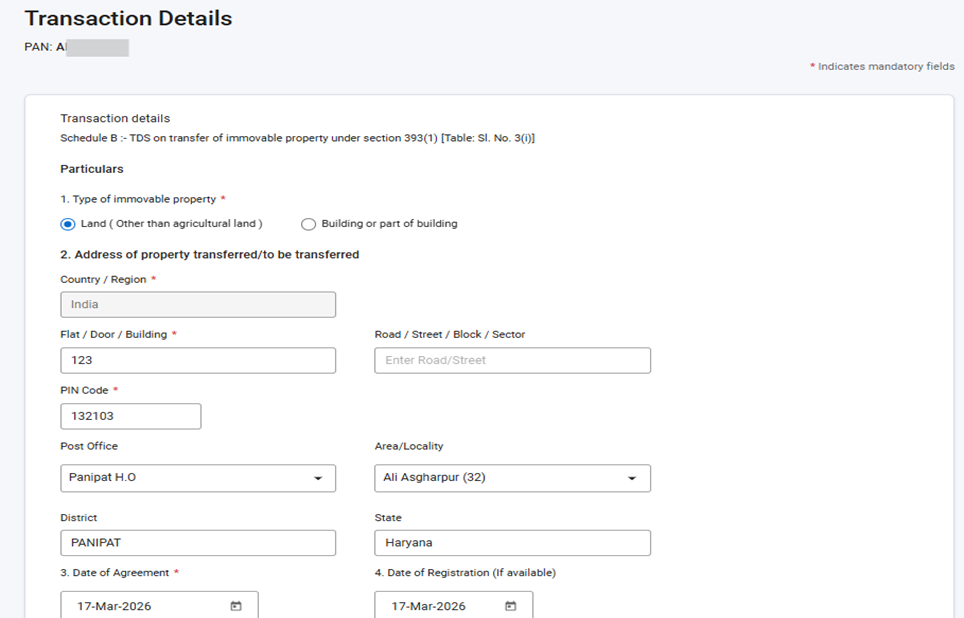
Task: Click the Panipat H.O selected value
Action: [x=103, y=478]
